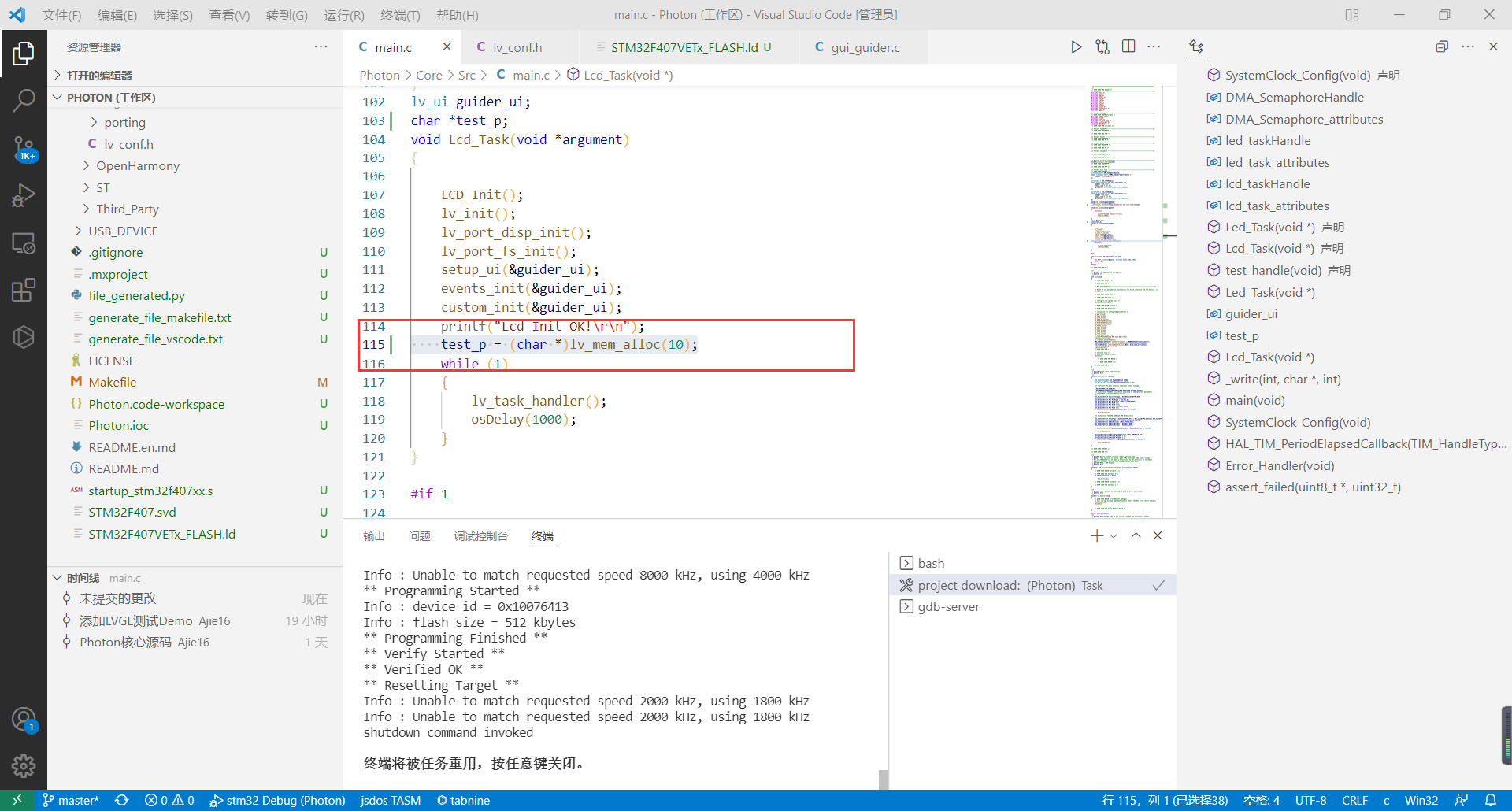Open the Search view icon
The width and height of the screenshot is (1512, 811).
pos(24,100)
